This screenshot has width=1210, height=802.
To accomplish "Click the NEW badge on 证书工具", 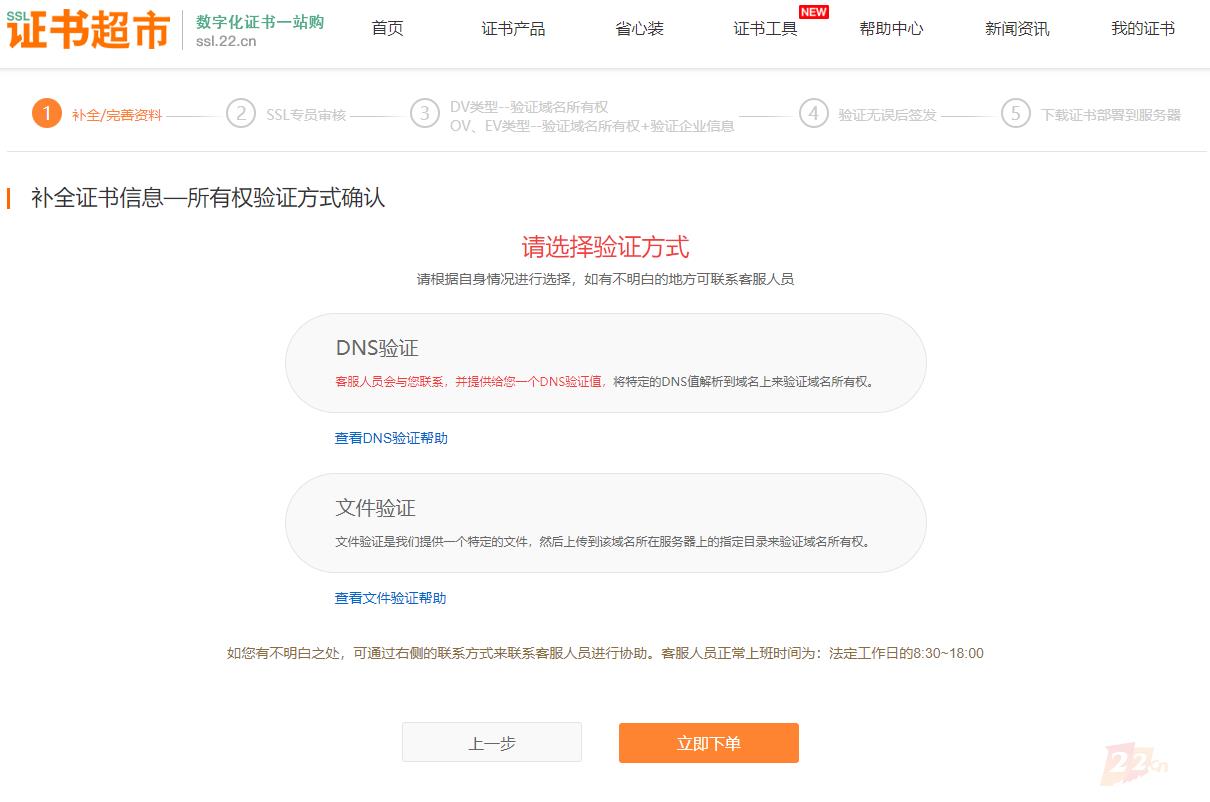I will (813, 12).
